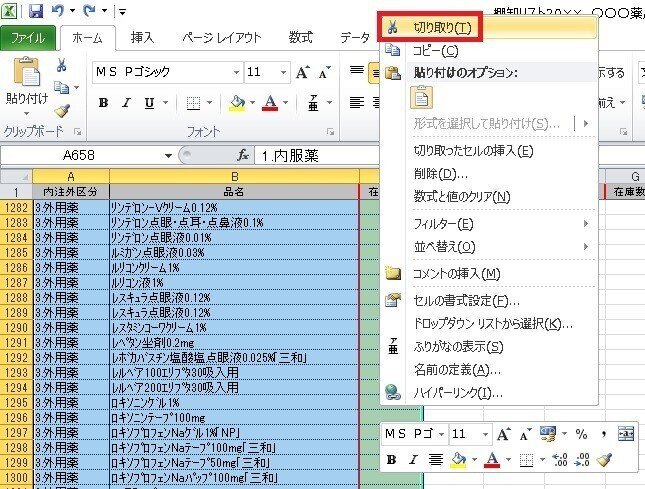The image size is (645, 489).
Task: Click the comma style icon in mini toolbar
Action: pos(603,434)
